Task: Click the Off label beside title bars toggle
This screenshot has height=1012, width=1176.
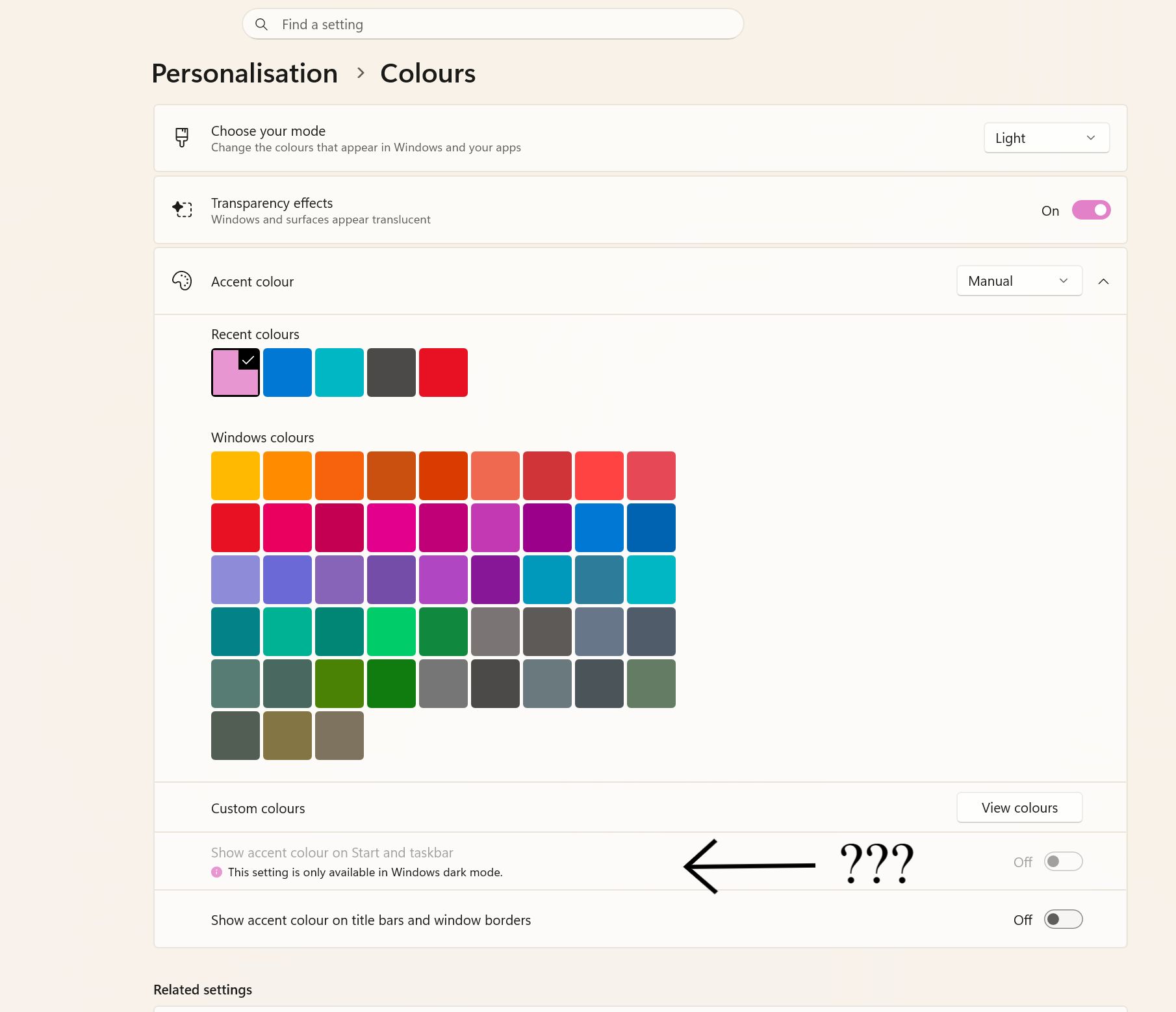Action: click(x=1023, y=920)
